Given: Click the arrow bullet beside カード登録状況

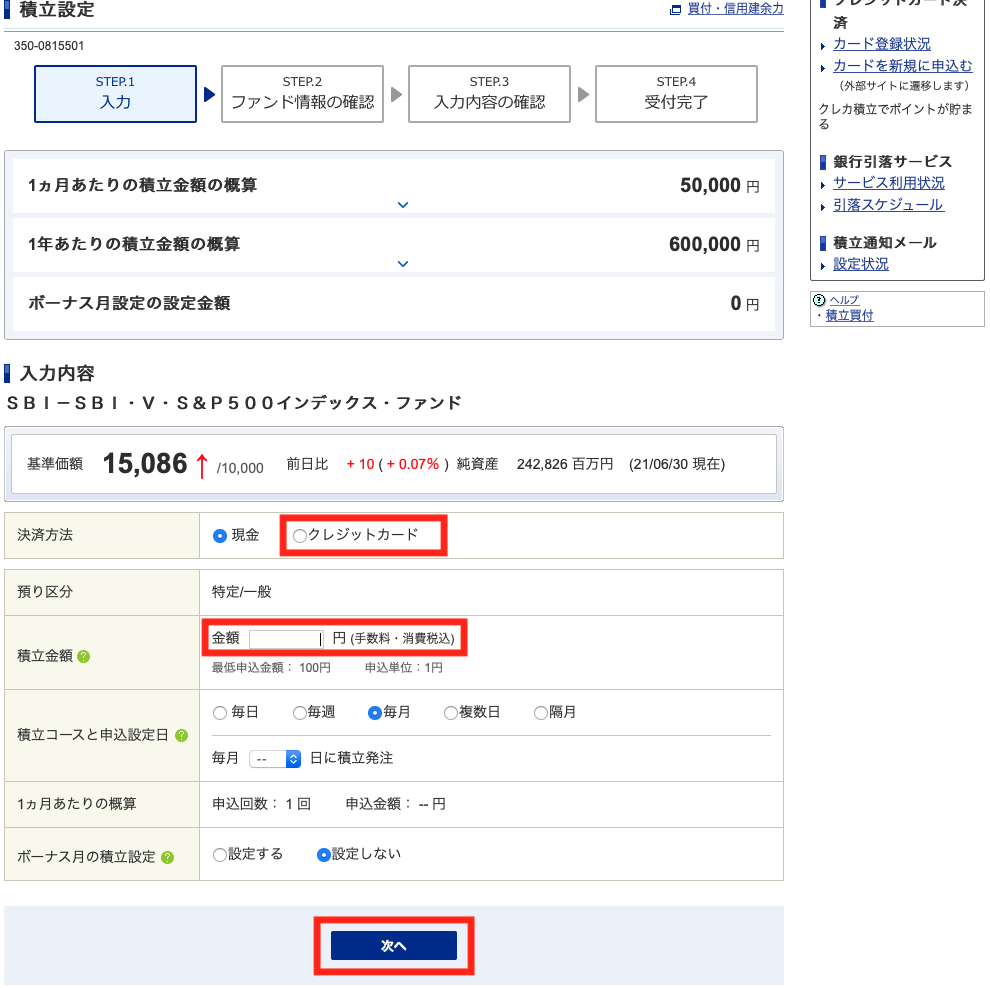Looking at the screenshot, I should 823,46.
